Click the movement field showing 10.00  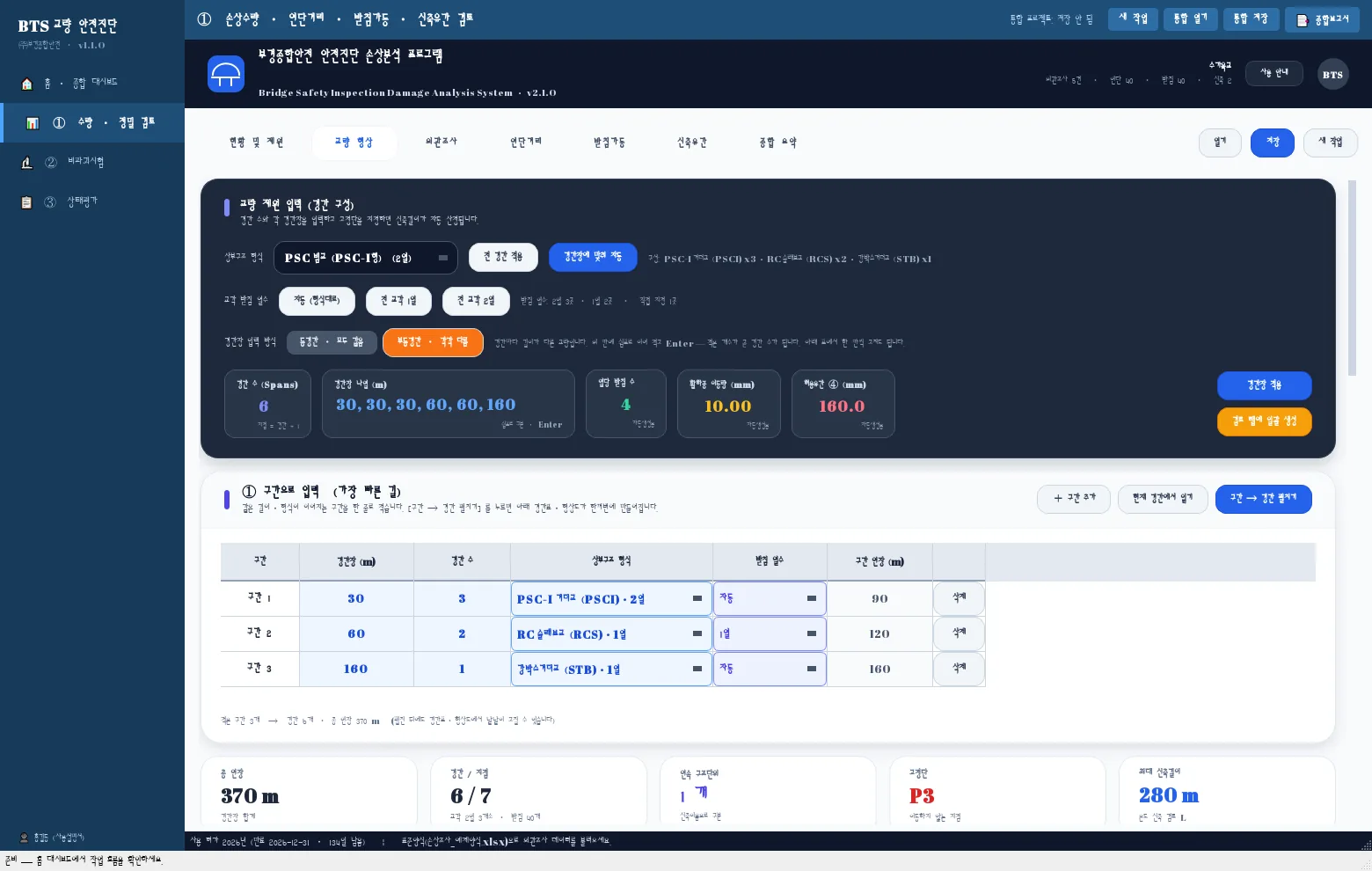pyautogui.click(x=728, y=404)
